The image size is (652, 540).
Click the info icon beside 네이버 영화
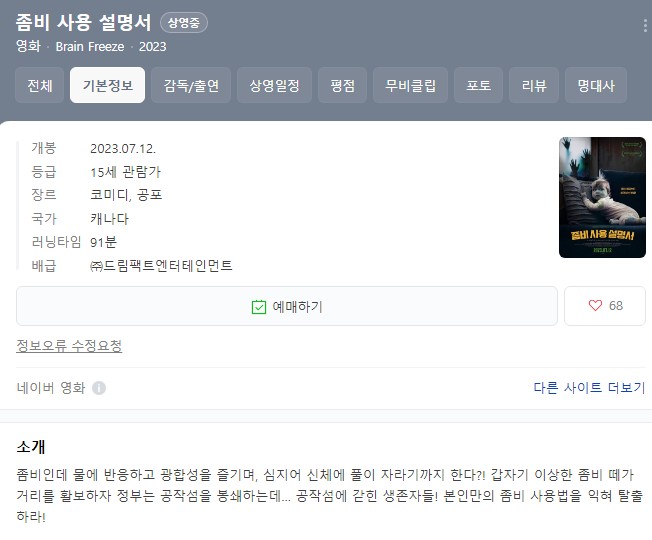[x=99, y=388]
